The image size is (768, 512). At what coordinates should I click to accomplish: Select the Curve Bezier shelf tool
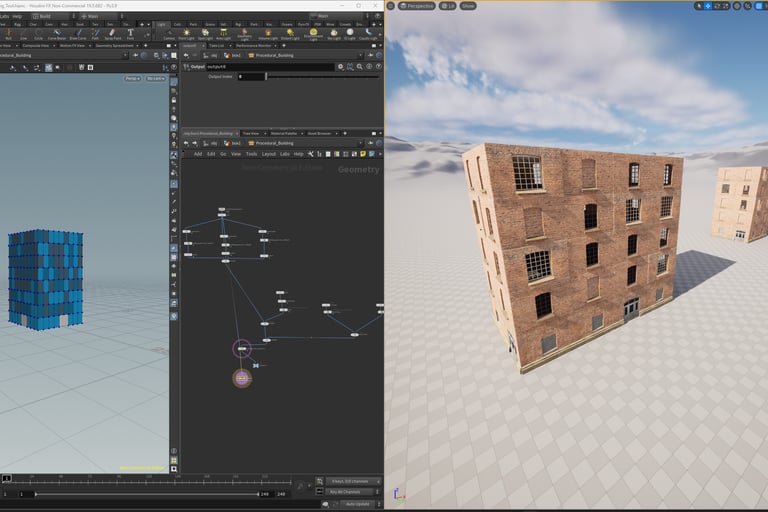click(57, 34)
